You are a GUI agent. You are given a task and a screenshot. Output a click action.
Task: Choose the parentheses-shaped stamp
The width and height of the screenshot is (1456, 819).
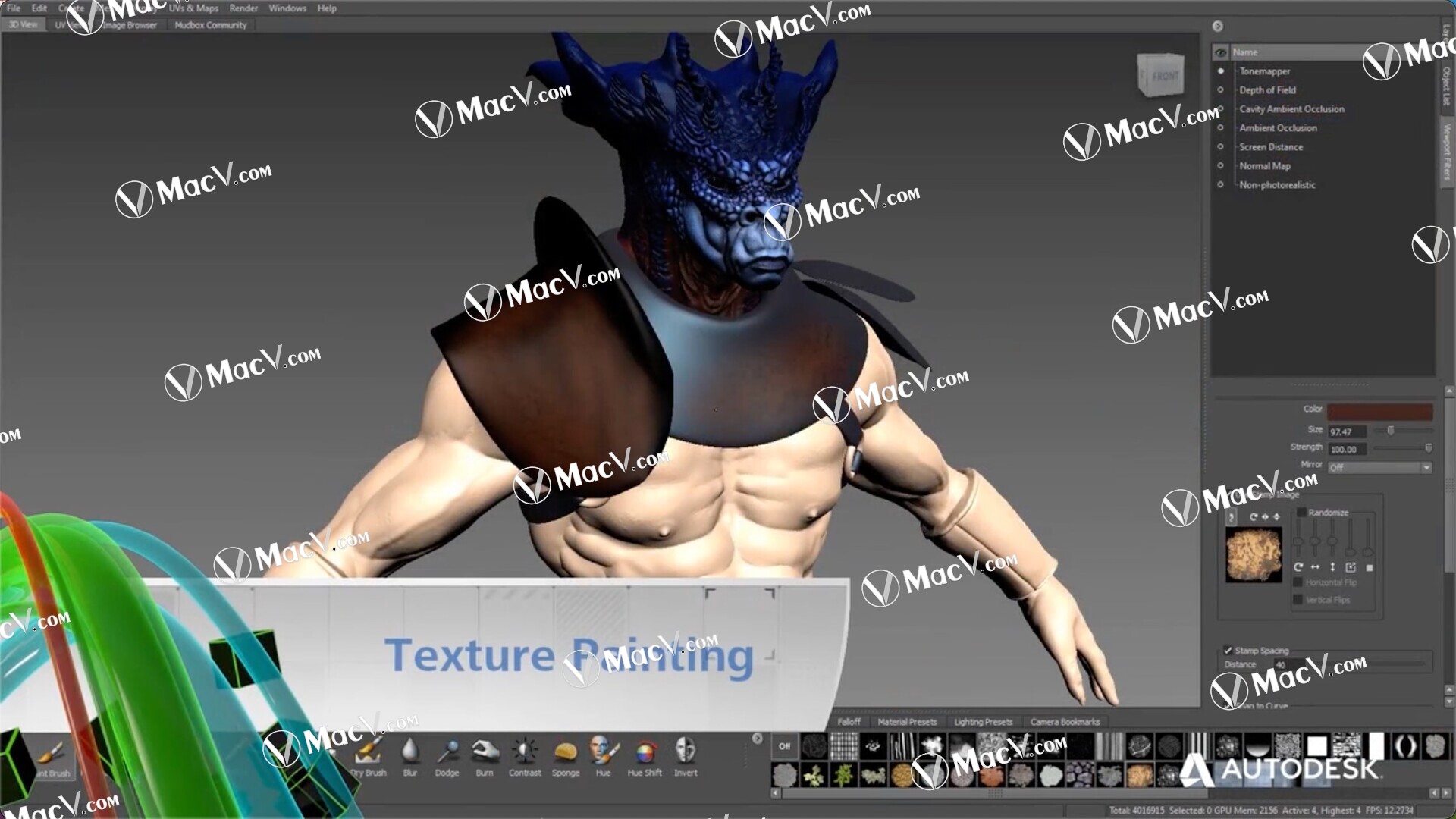[1405, 746]
